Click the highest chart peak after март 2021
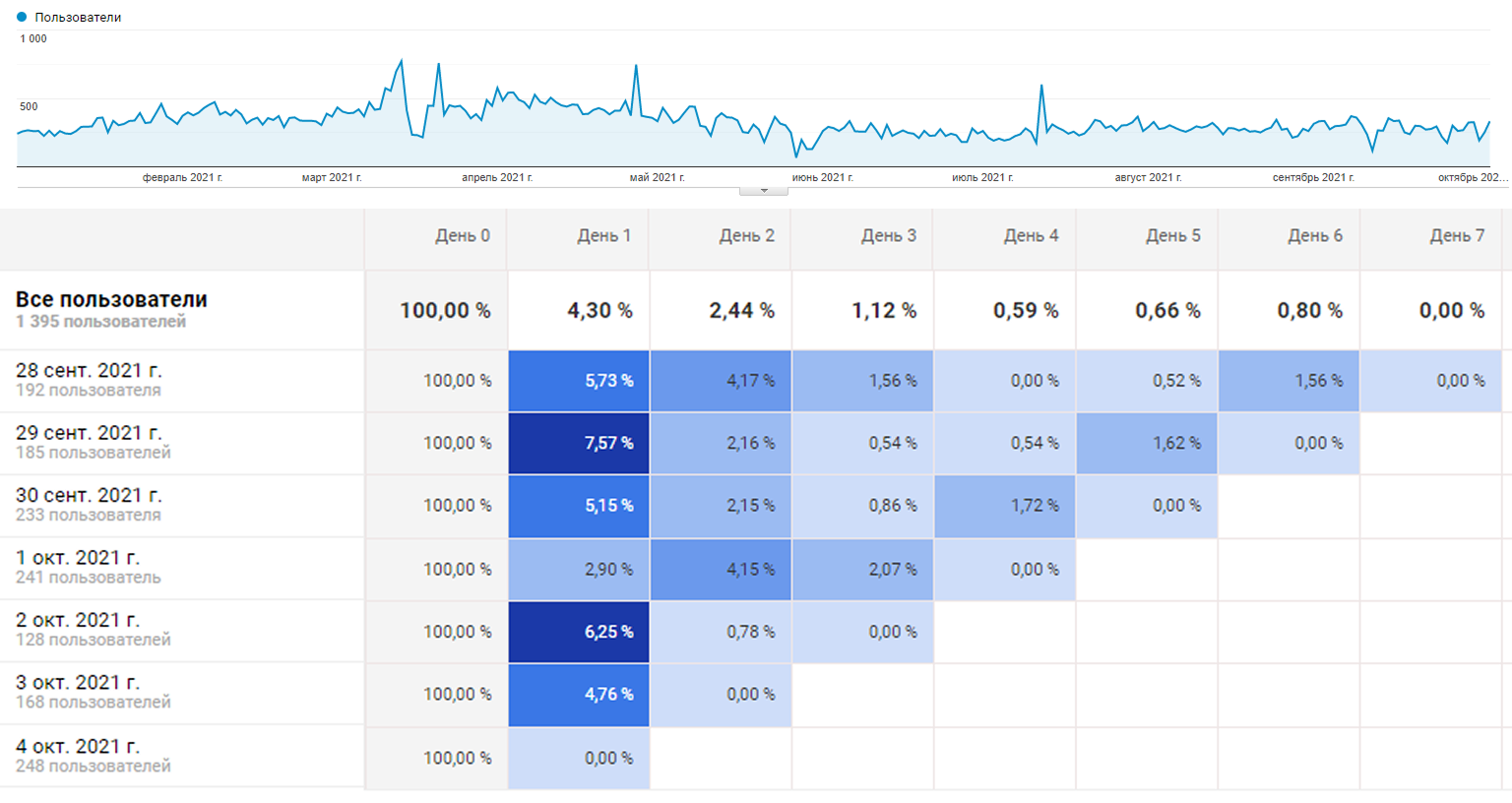 coord(401,61)
